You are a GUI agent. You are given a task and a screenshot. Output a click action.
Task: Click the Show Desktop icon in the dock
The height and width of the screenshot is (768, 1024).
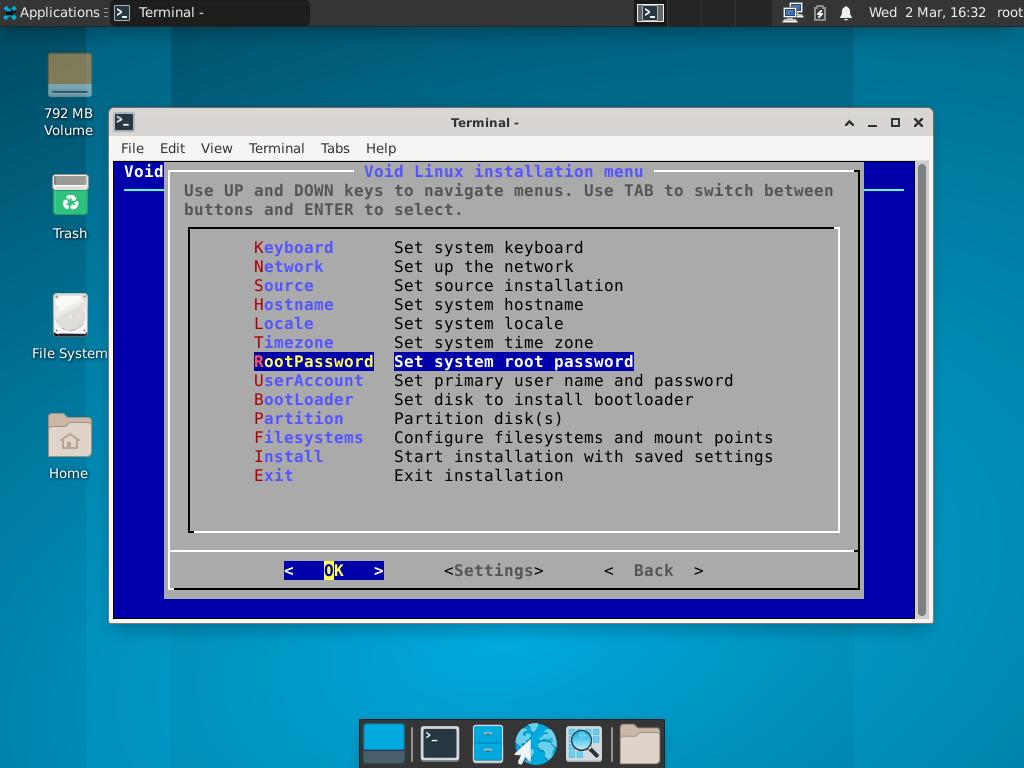tap(383, 743)
